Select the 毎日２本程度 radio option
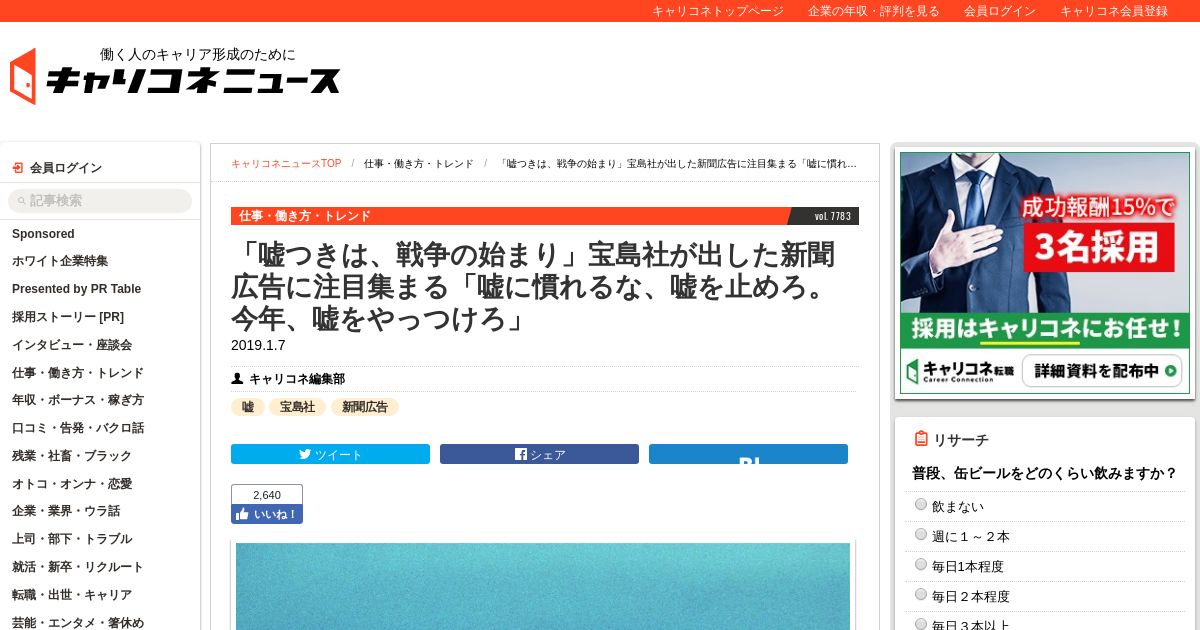The height and width of the screenshot is (630, 1200). [x=921, y=595]
